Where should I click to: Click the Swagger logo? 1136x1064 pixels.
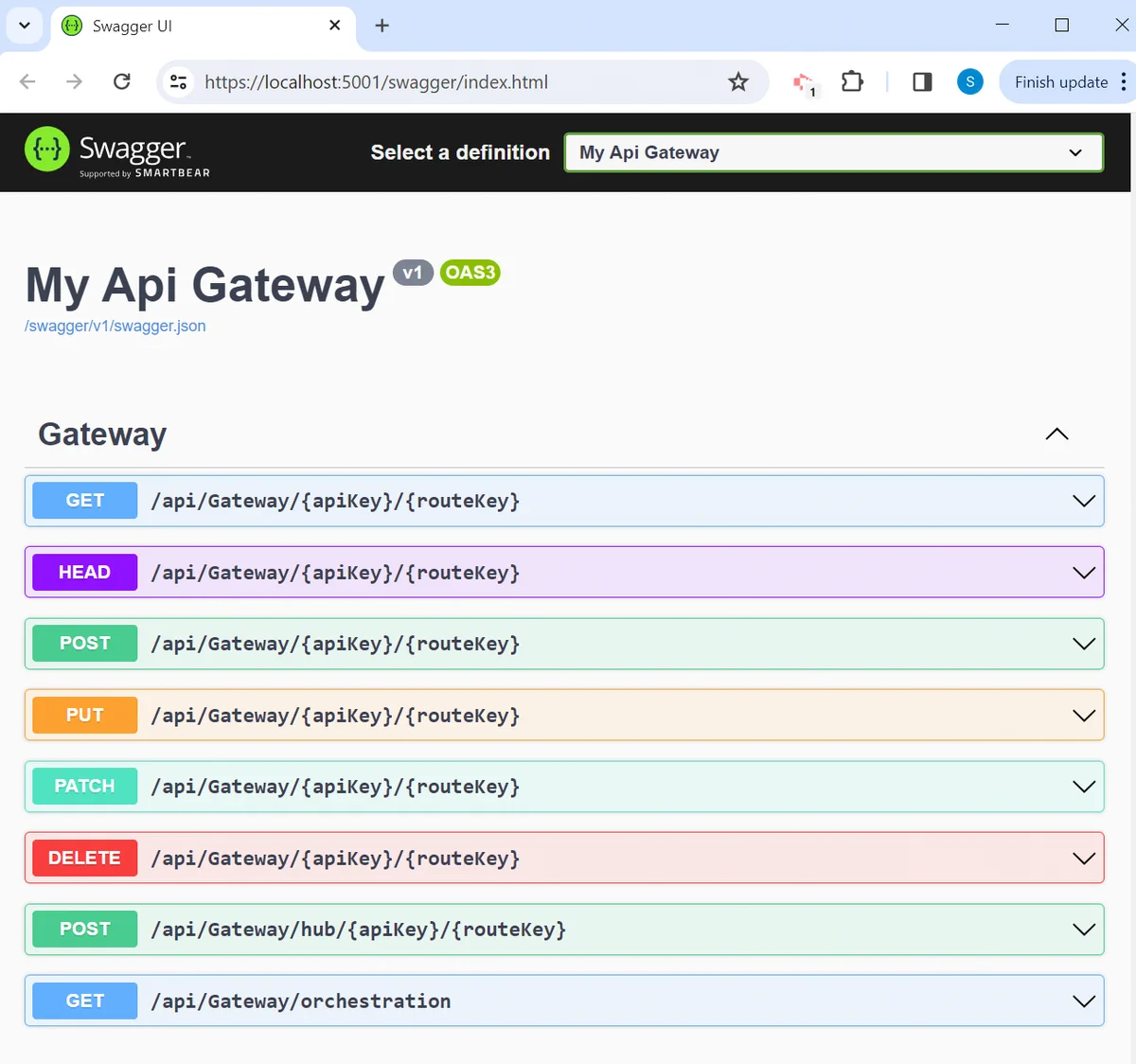pos(117,151)
